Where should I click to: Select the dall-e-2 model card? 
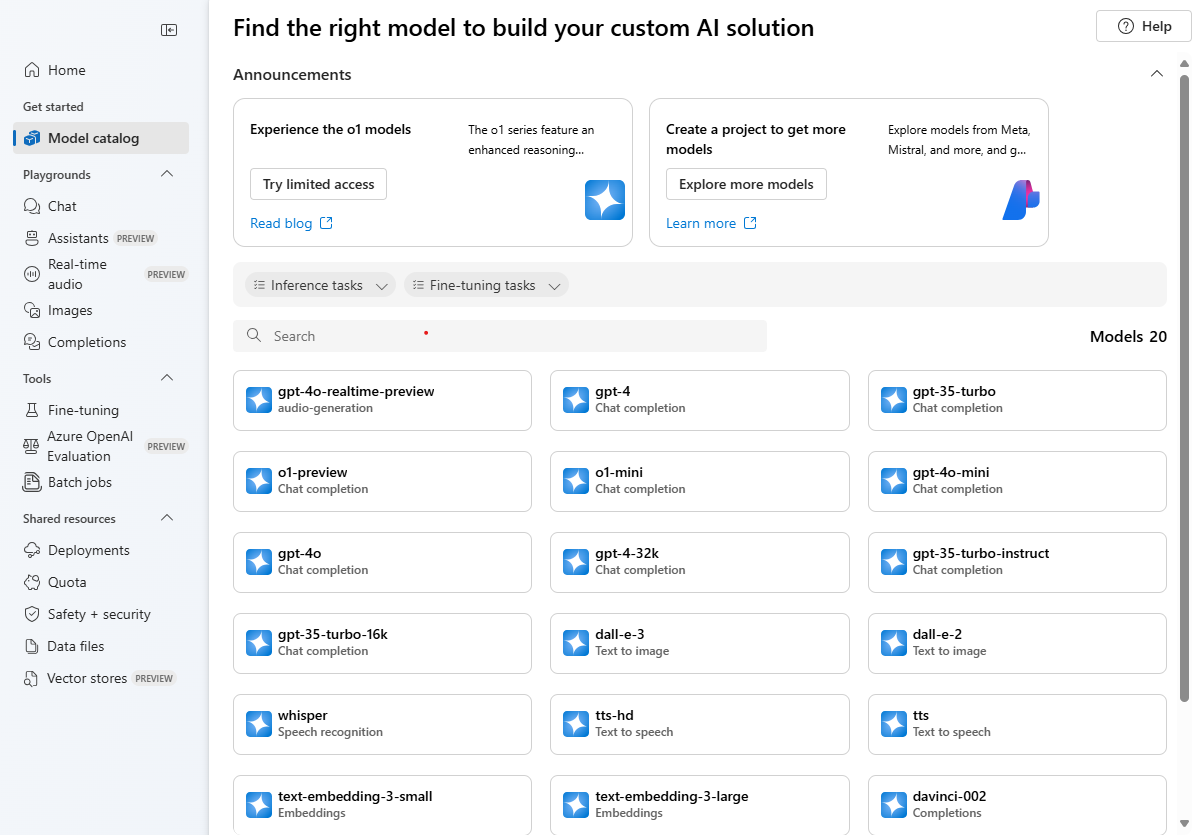coord(1017,643)
